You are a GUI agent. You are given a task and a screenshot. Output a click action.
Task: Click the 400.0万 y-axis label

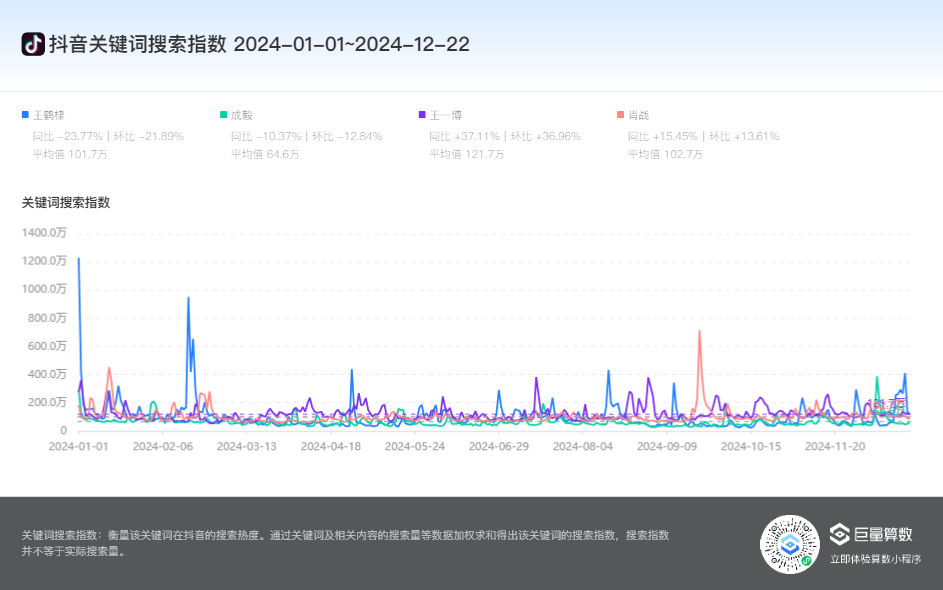coord(47,375)
